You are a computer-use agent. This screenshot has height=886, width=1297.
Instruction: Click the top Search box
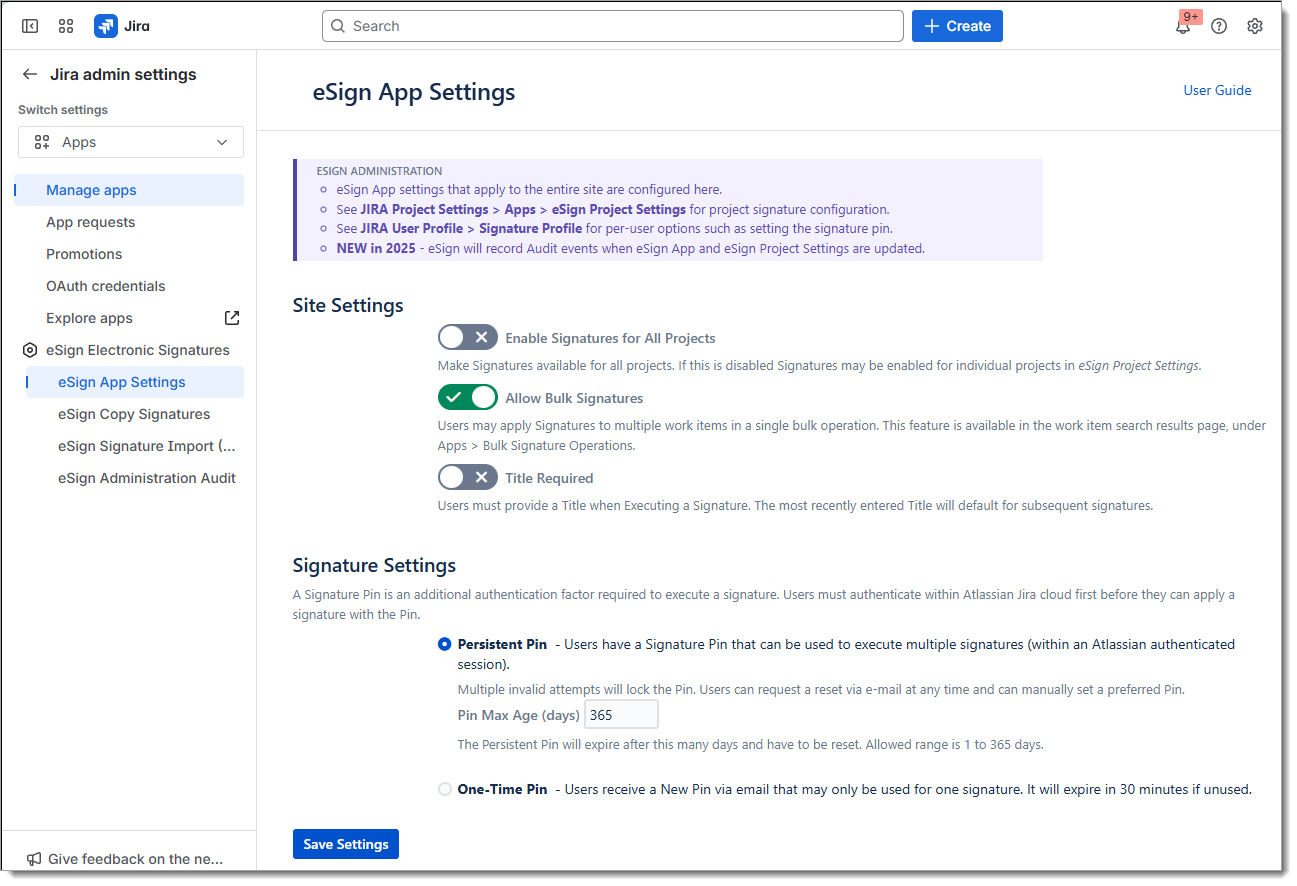(x=612, y=26)
